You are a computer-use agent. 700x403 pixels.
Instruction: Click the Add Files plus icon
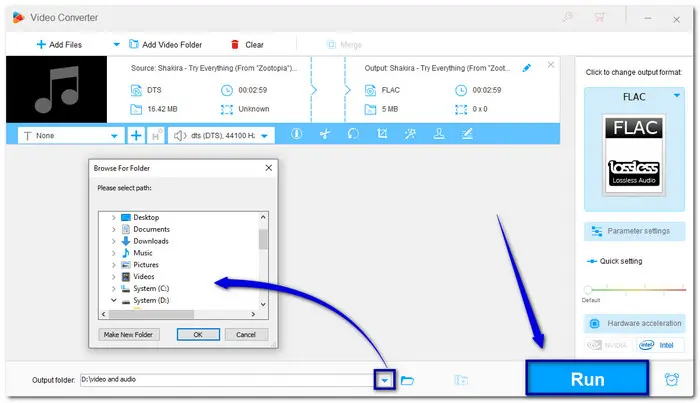click(41, 45)
